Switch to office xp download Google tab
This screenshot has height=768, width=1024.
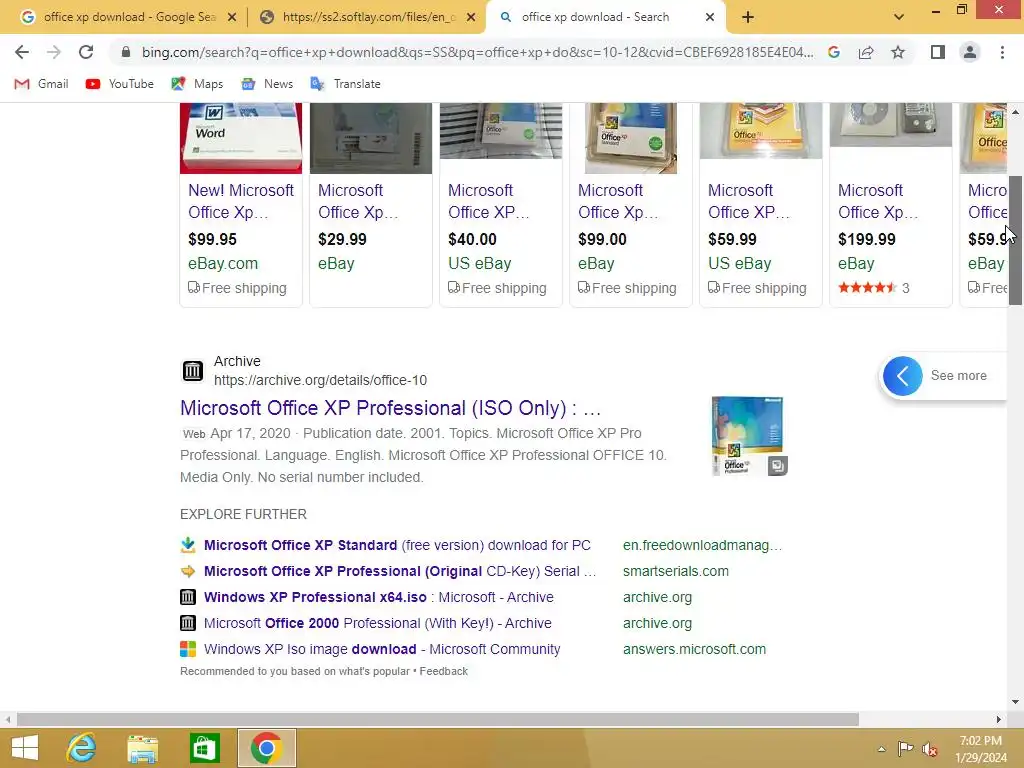(128, 17)
